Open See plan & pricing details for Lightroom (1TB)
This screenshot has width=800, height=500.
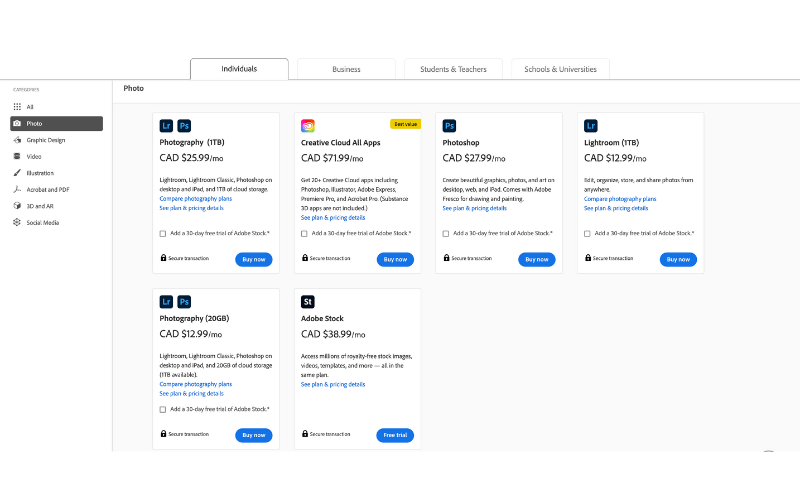(616, 208)
